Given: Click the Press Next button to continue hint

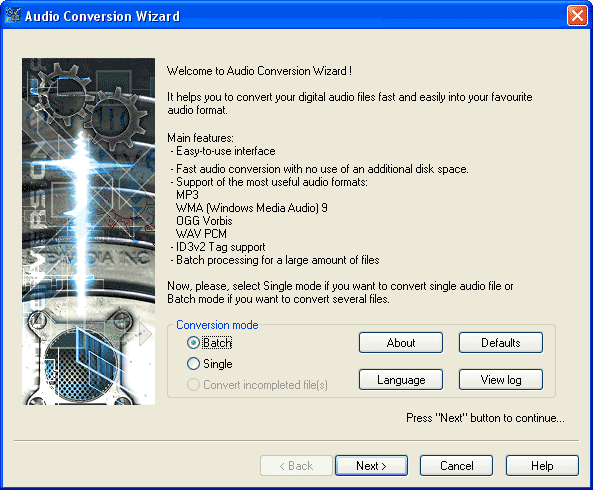Looking at the screenshot, I should 485,418.
